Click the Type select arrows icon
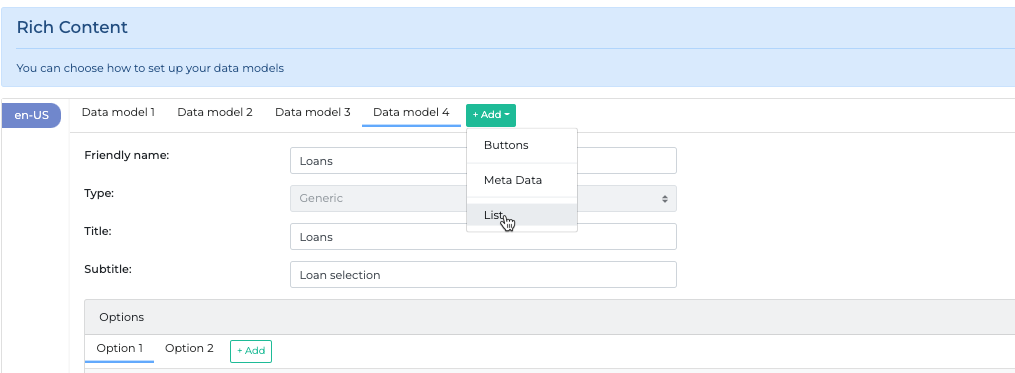 pyautogui.click(x=664, y=199)
